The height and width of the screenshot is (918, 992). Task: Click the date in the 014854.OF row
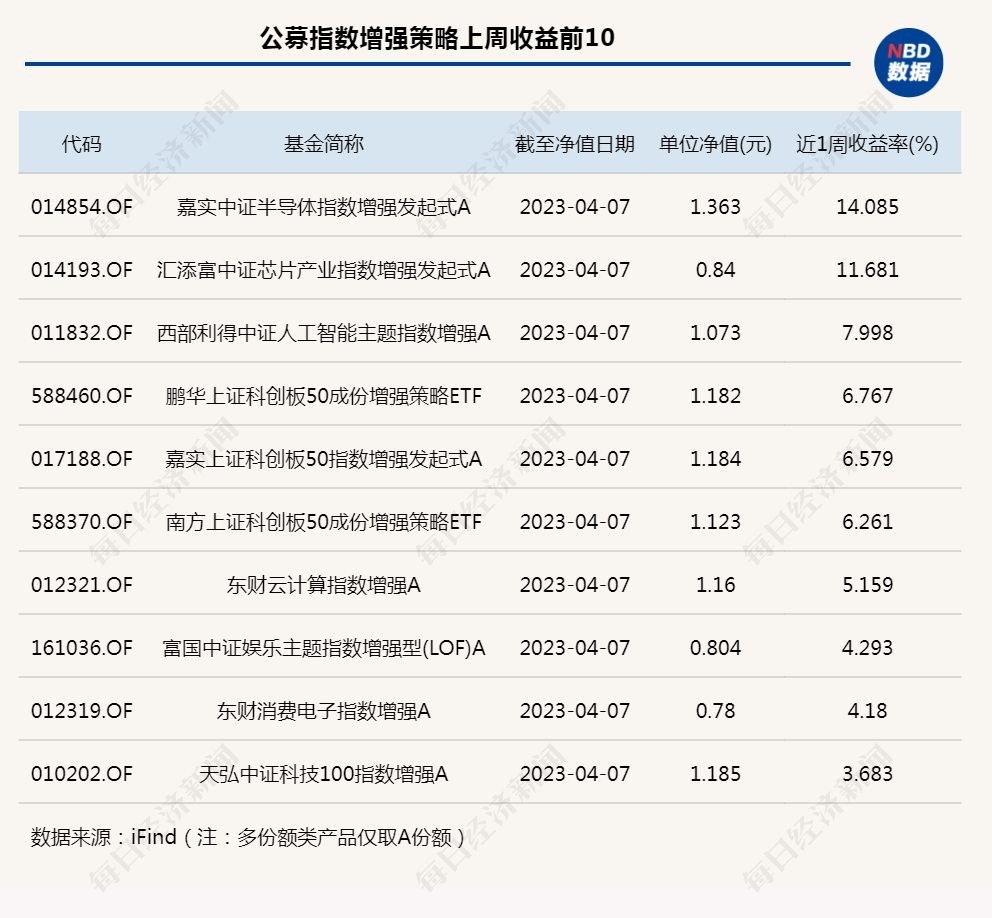(574, 207)
